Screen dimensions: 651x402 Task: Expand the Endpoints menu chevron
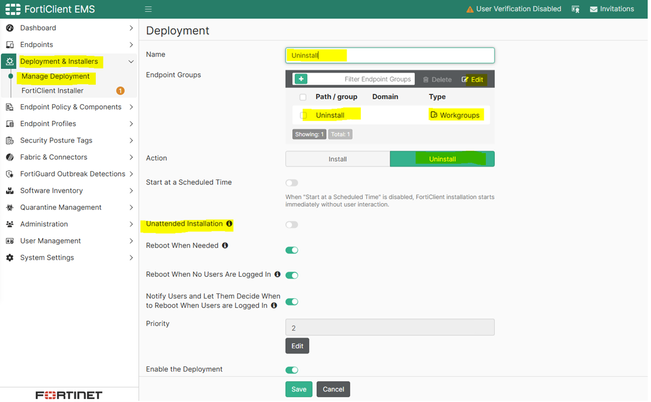(131, 44)
